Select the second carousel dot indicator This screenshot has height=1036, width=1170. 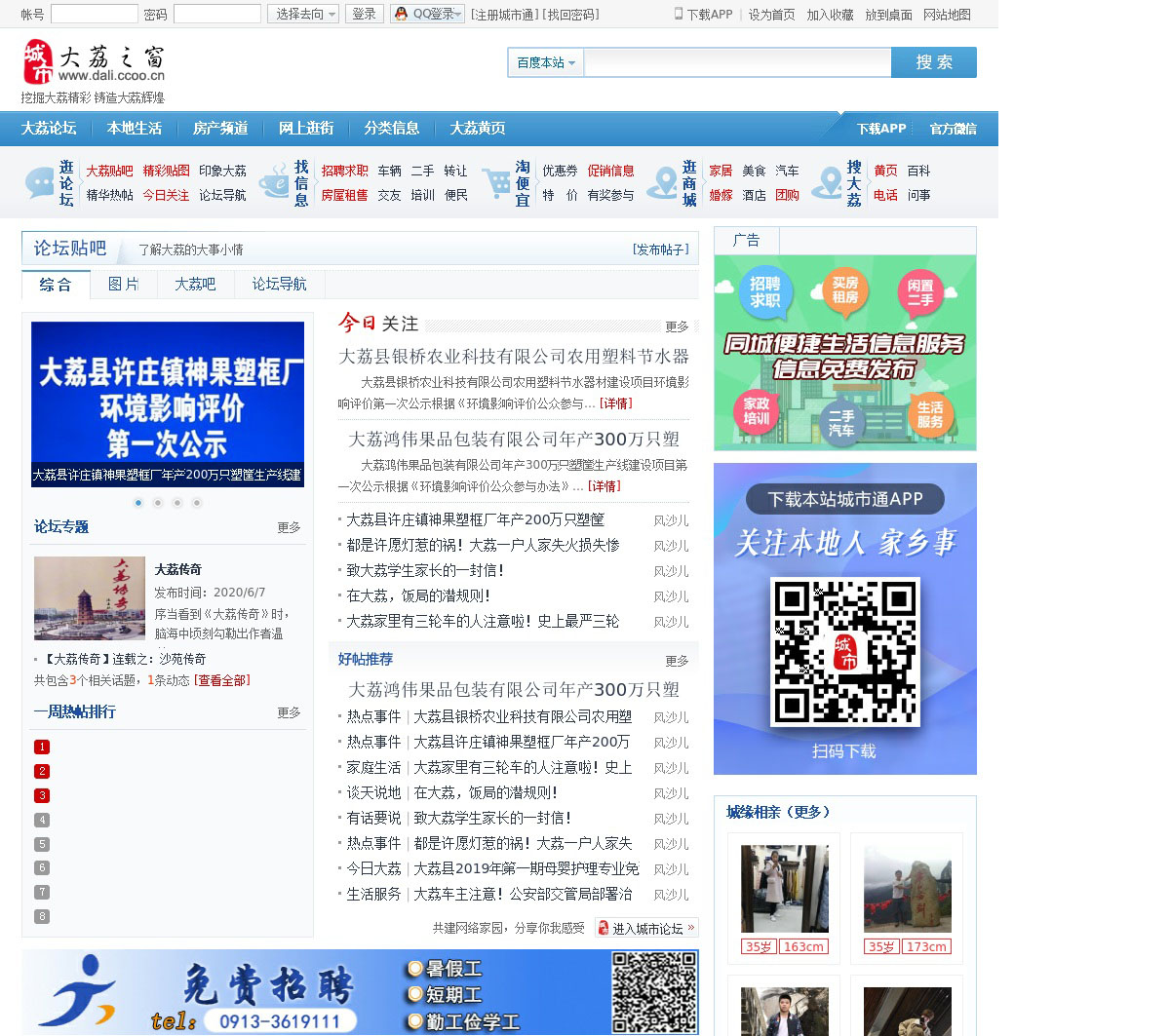(x=158, y=503)
